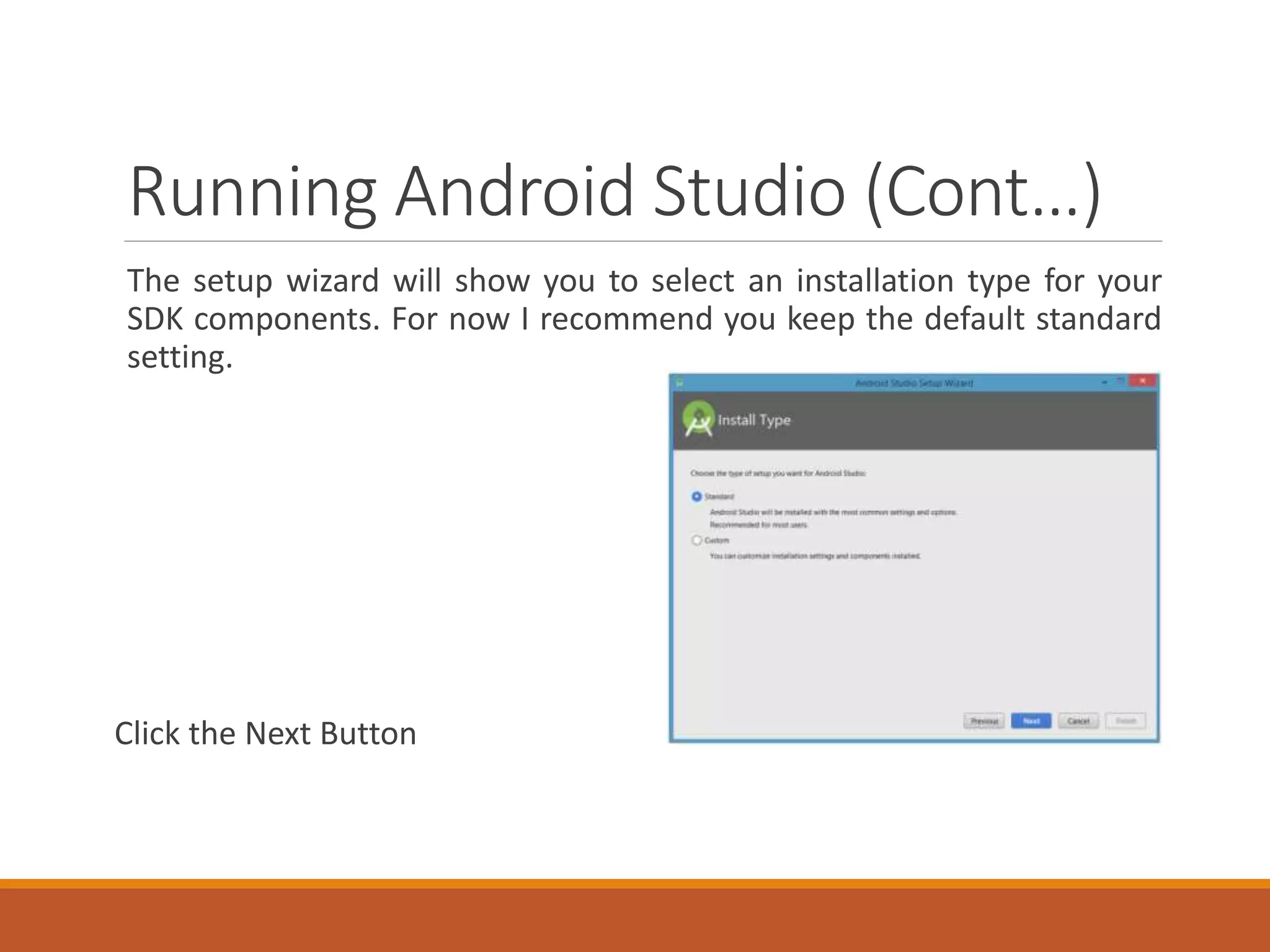The image size is (1270, 952).
Task: Click the small app icon in the title bar
Action: click(679, 383)
